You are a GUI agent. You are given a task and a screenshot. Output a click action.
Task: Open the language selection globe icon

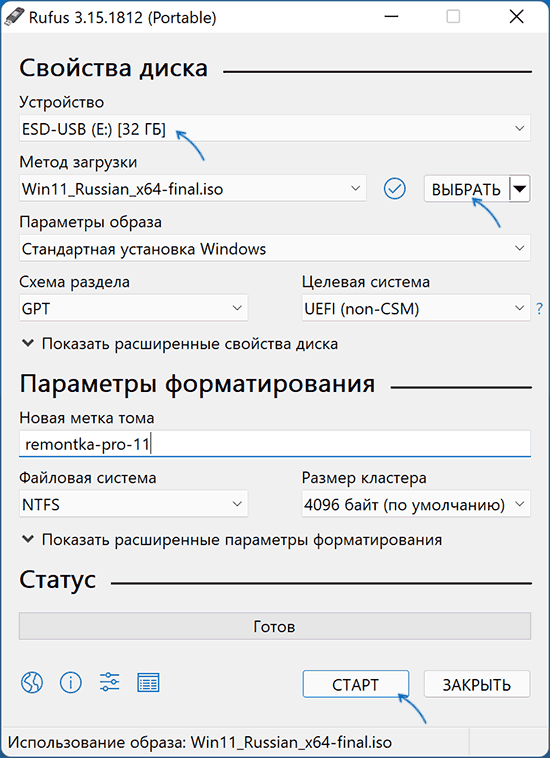point(32,683)
